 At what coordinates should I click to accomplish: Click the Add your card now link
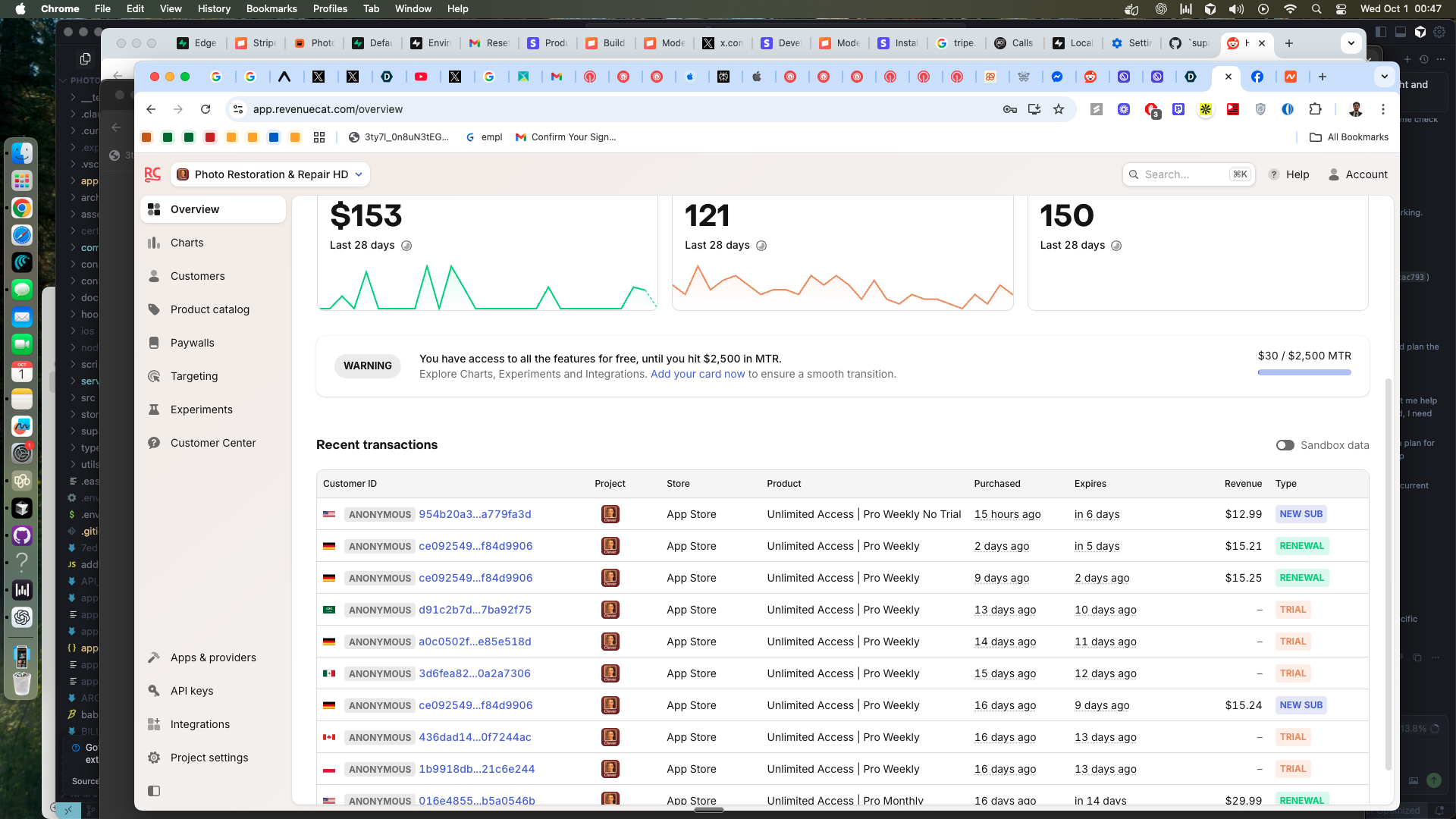(x=697, y=374)
